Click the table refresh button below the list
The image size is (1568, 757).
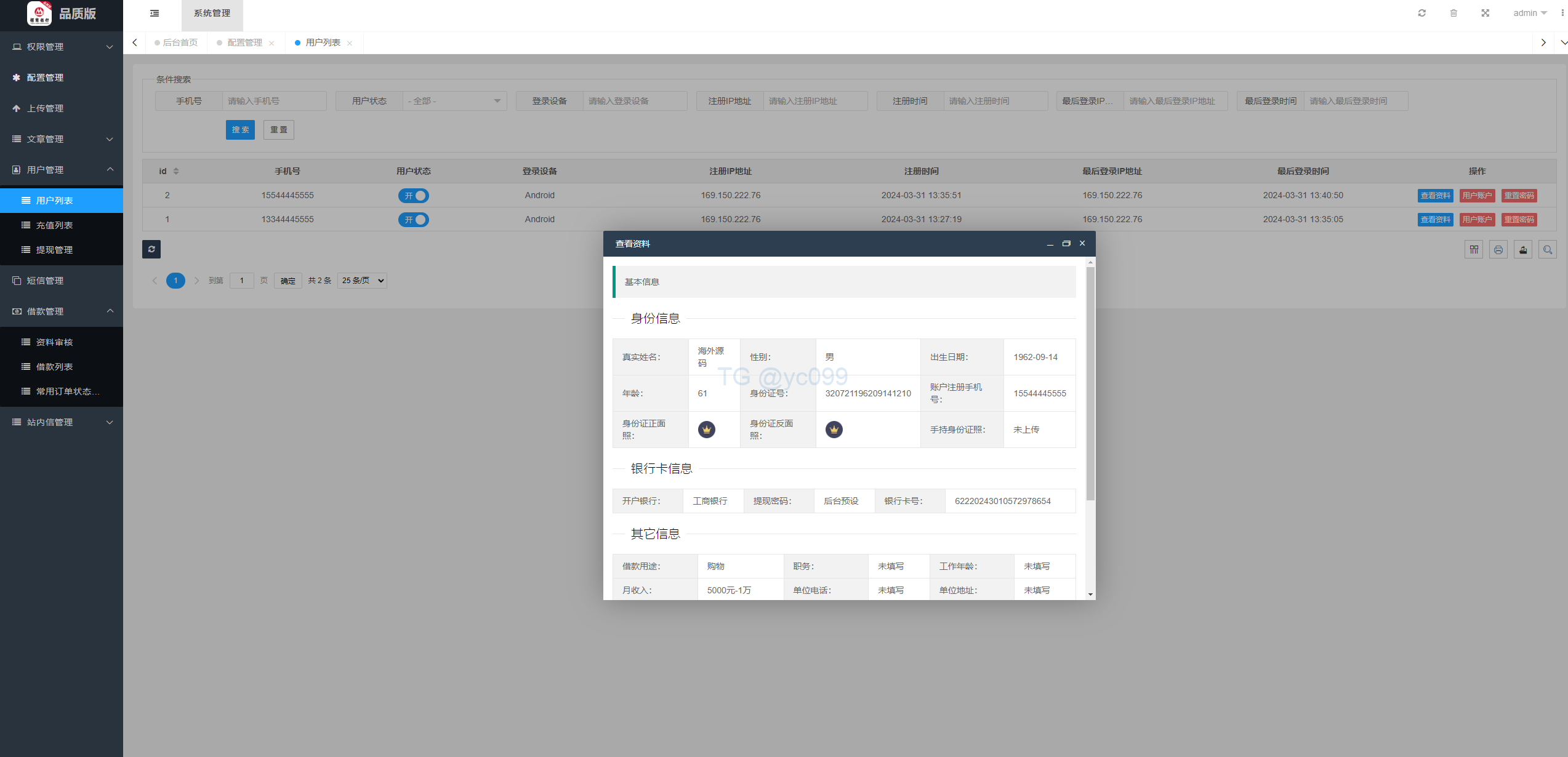click(151, 249)
